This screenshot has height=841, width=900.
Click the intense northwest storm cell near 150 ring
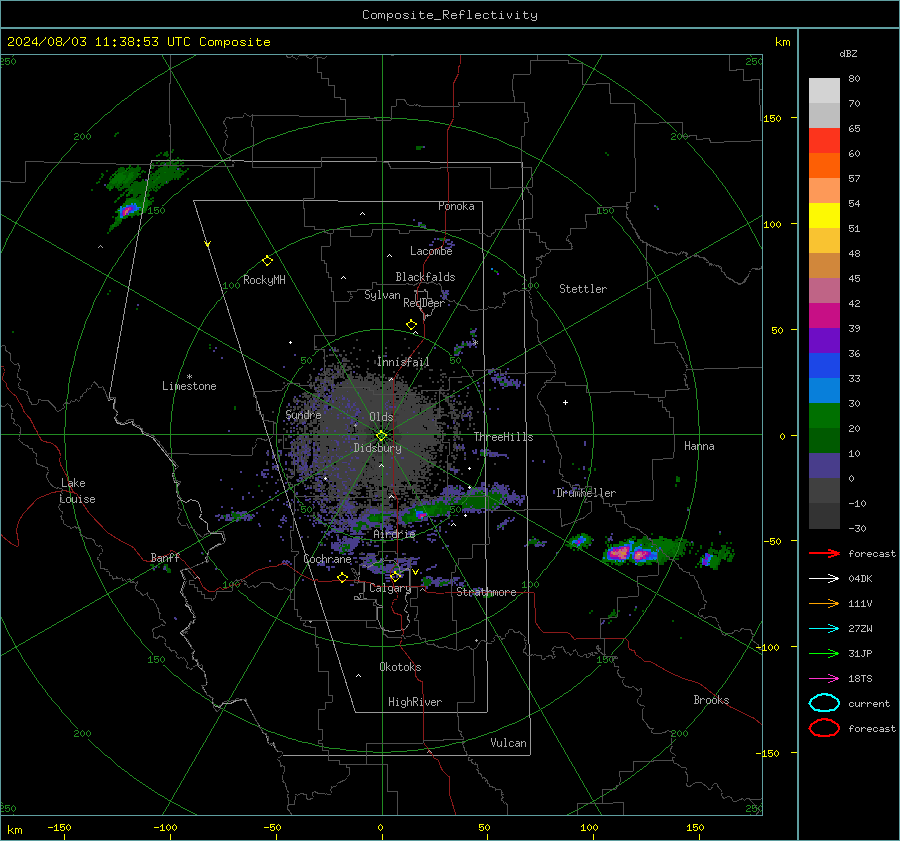(x=129, y=210)
